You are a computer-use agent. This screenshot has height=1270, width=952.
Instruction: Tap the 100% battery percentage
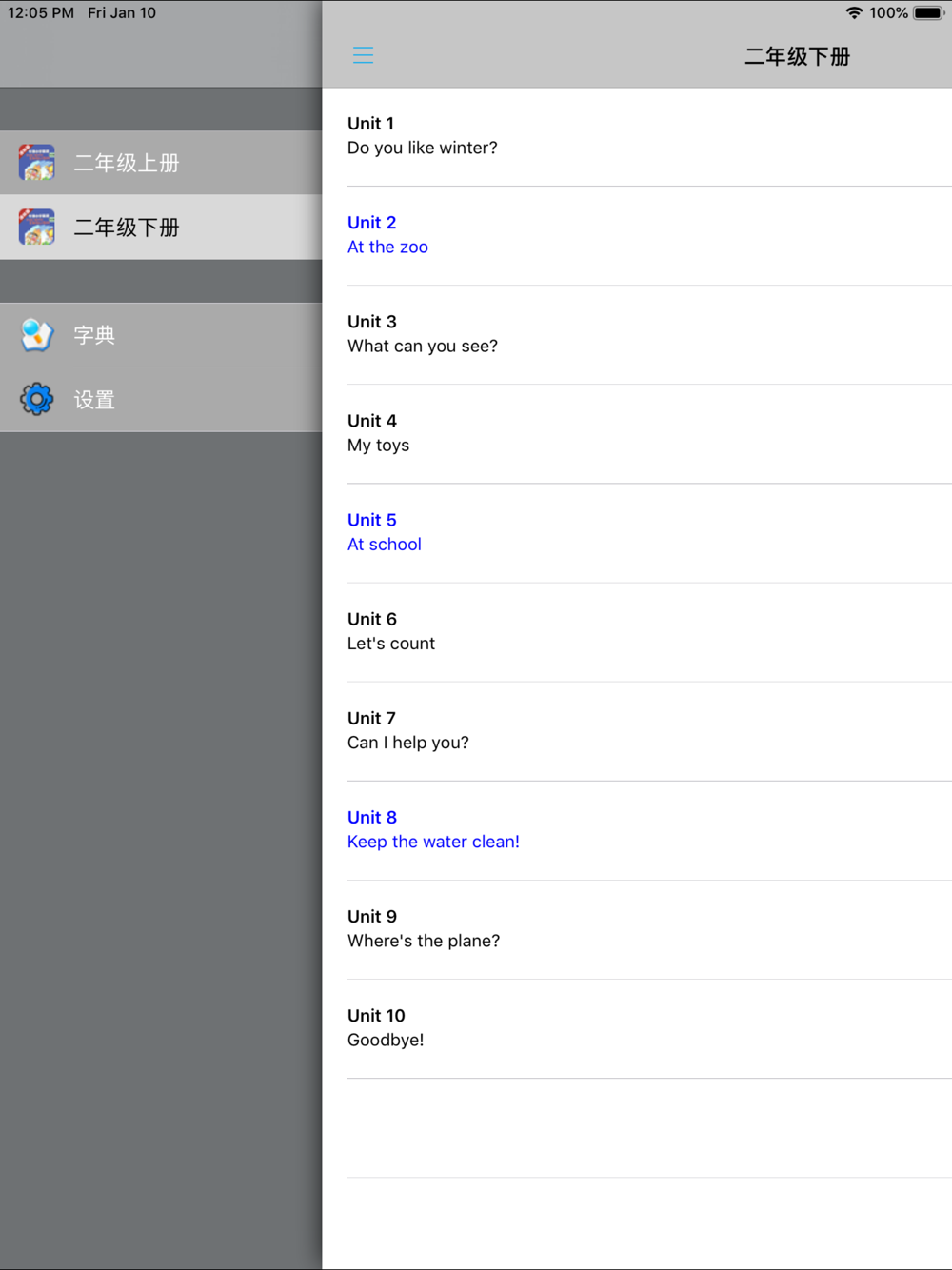point(888,12)
